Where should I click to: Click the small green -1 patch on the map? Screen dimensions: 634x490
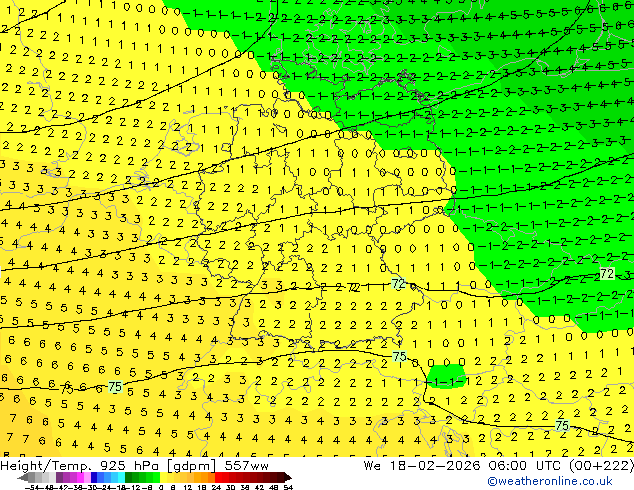tap(446, 376)
